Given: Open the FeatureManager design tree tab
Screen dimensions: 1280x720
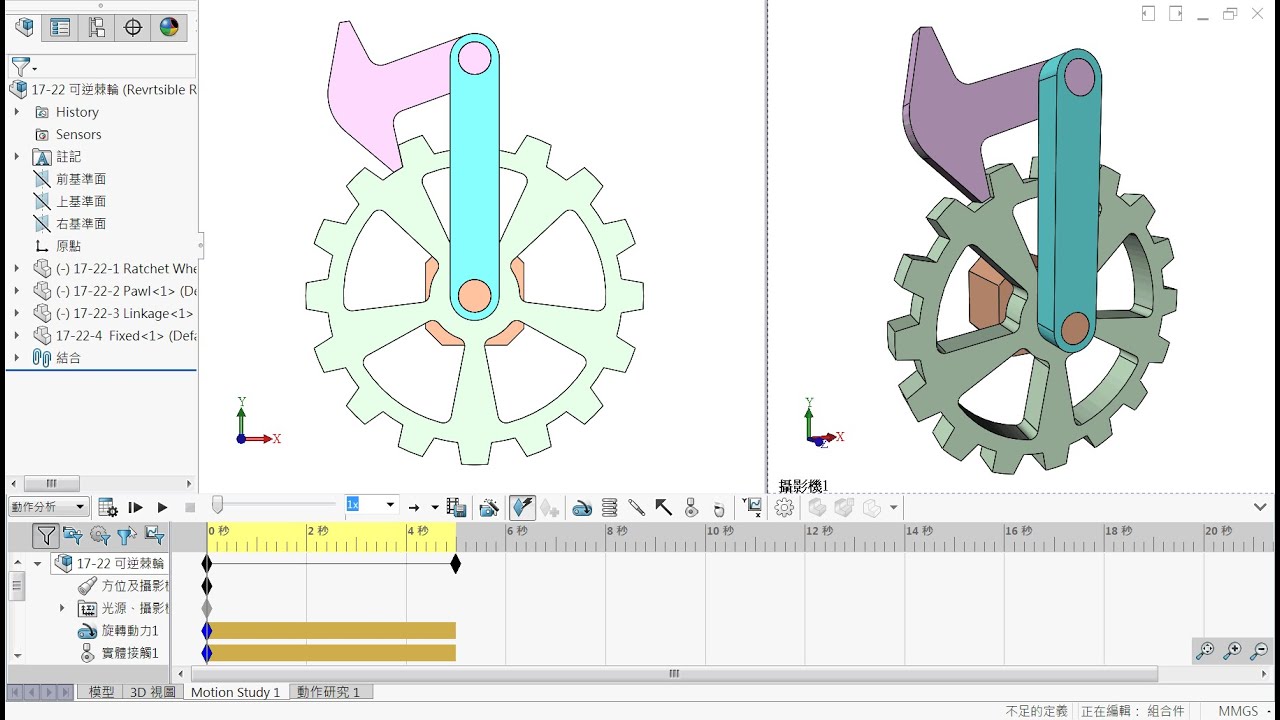Looking at the screenshot, I should tap(24, 27).
